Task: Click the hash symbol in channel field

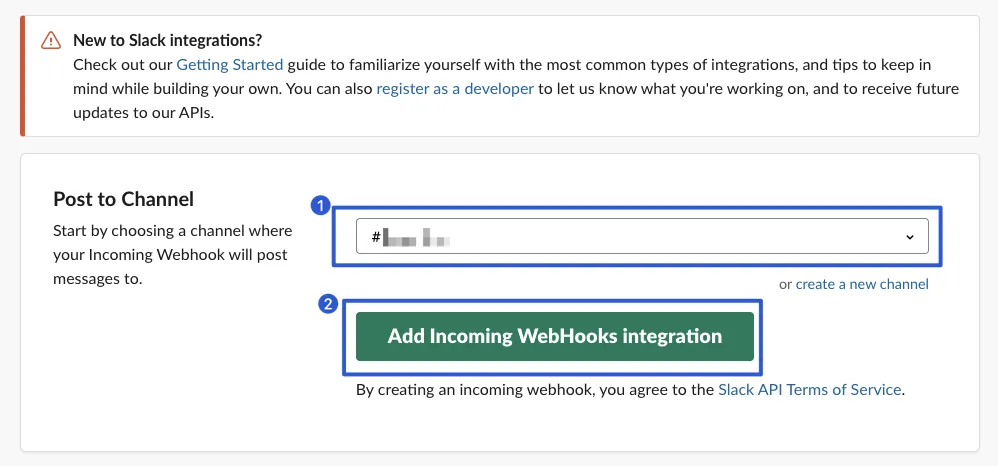Action: [x=377, y=238]
